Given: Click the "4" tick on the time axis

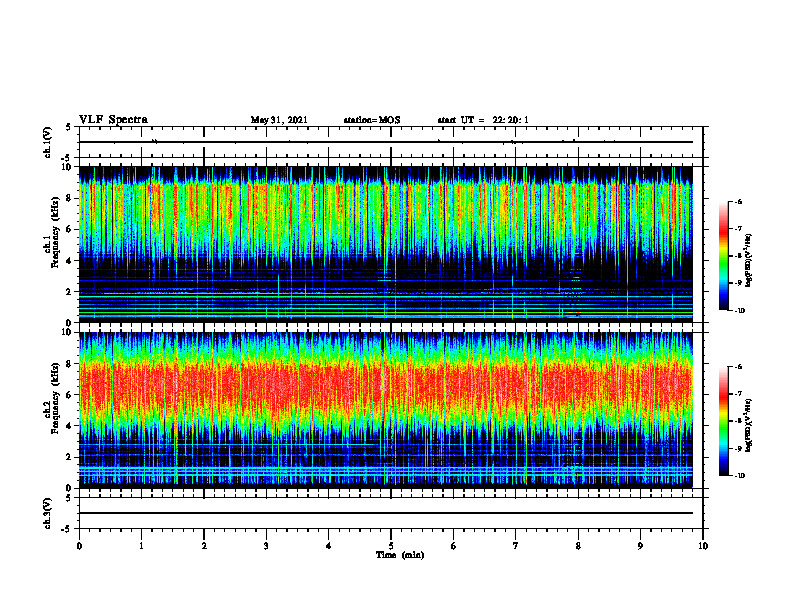Looking at the screenshot, I should (329, 546).
